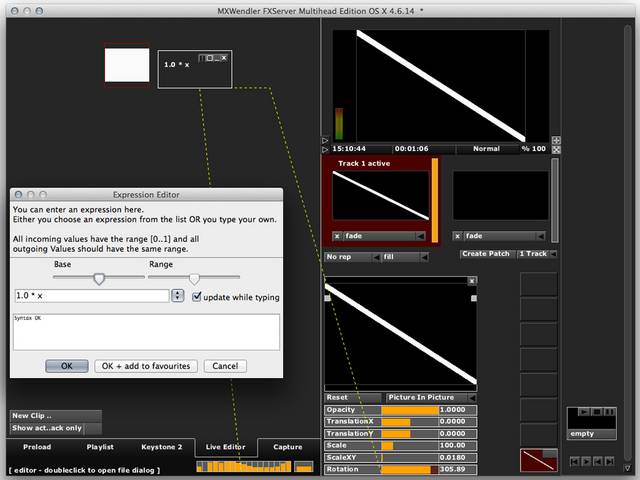Close the picture-in-picture preview with its x
Viewport: 640px width, 480px height.
coord(472,281)
